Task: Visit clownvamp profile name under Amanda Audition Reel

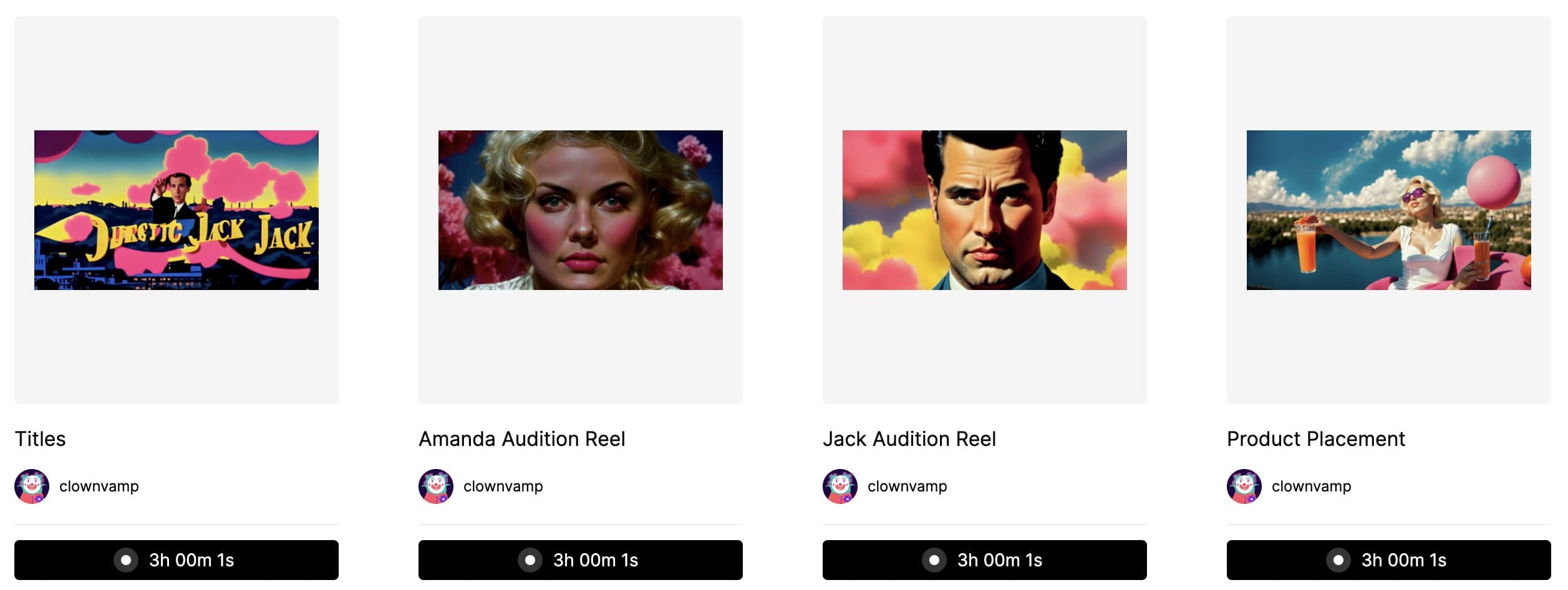Action: (x=503, y=486)
